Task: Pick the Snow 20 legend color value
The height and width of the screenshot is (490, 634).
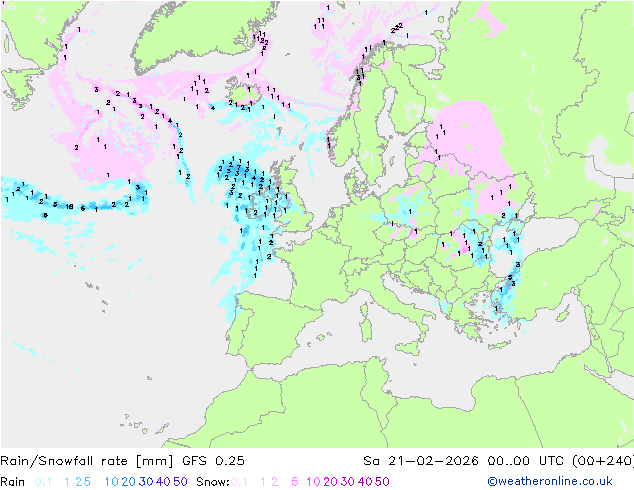Action: (x=330, y=482)
